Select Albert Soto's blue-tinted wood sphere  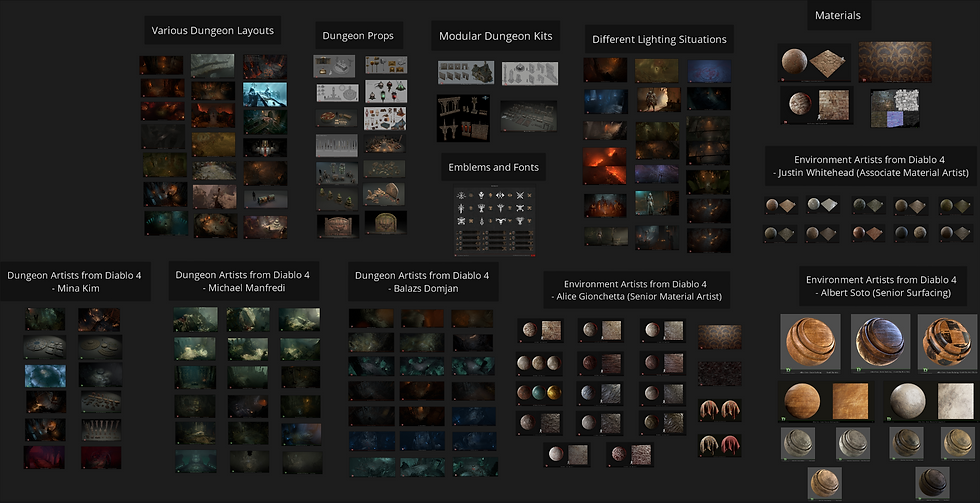[x=880, y=342]
